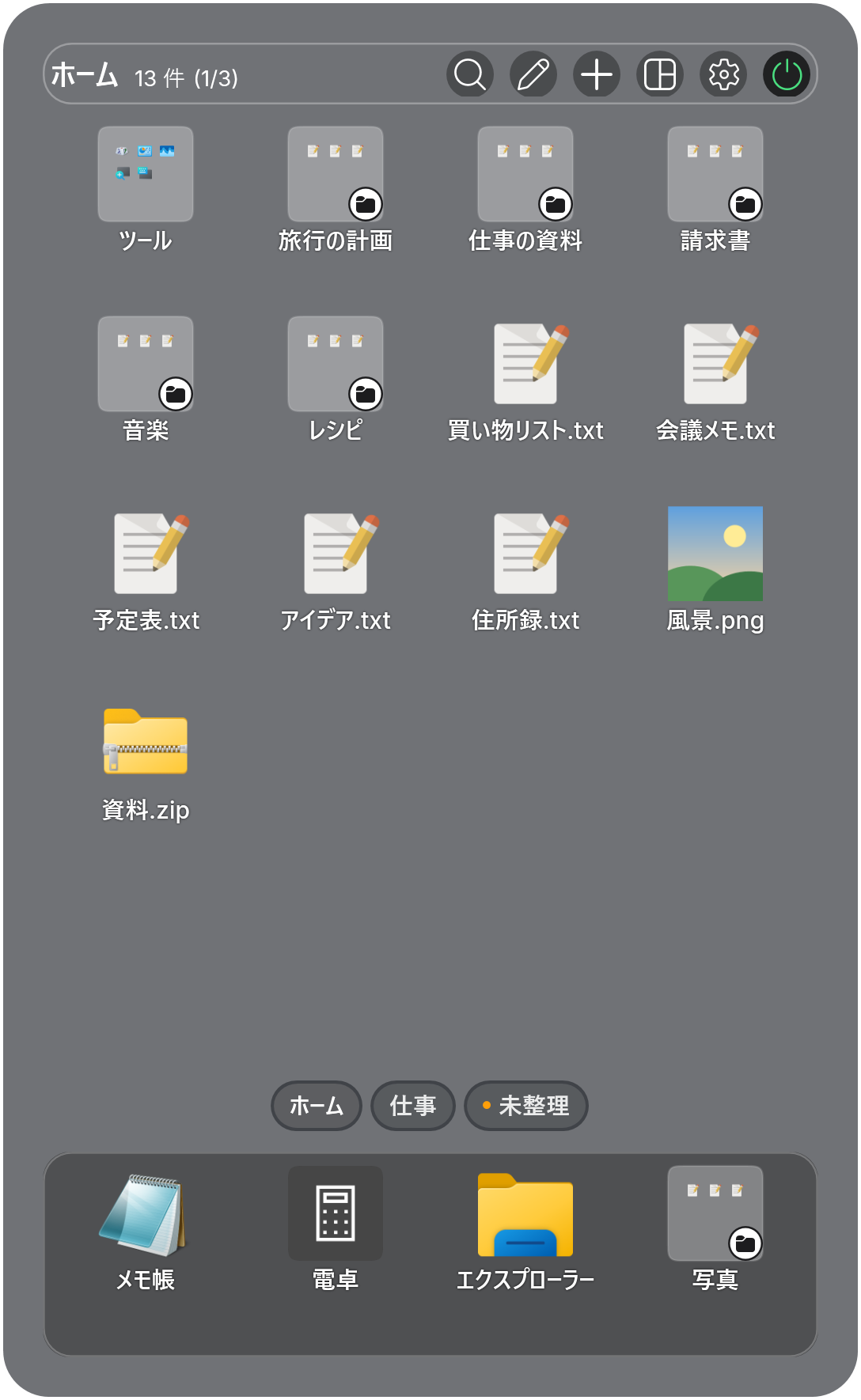Viewport: 861px width, 1400px height.
Task: Click the search magnifier icon
Action: pyautogui.click(x=470, y=75)
